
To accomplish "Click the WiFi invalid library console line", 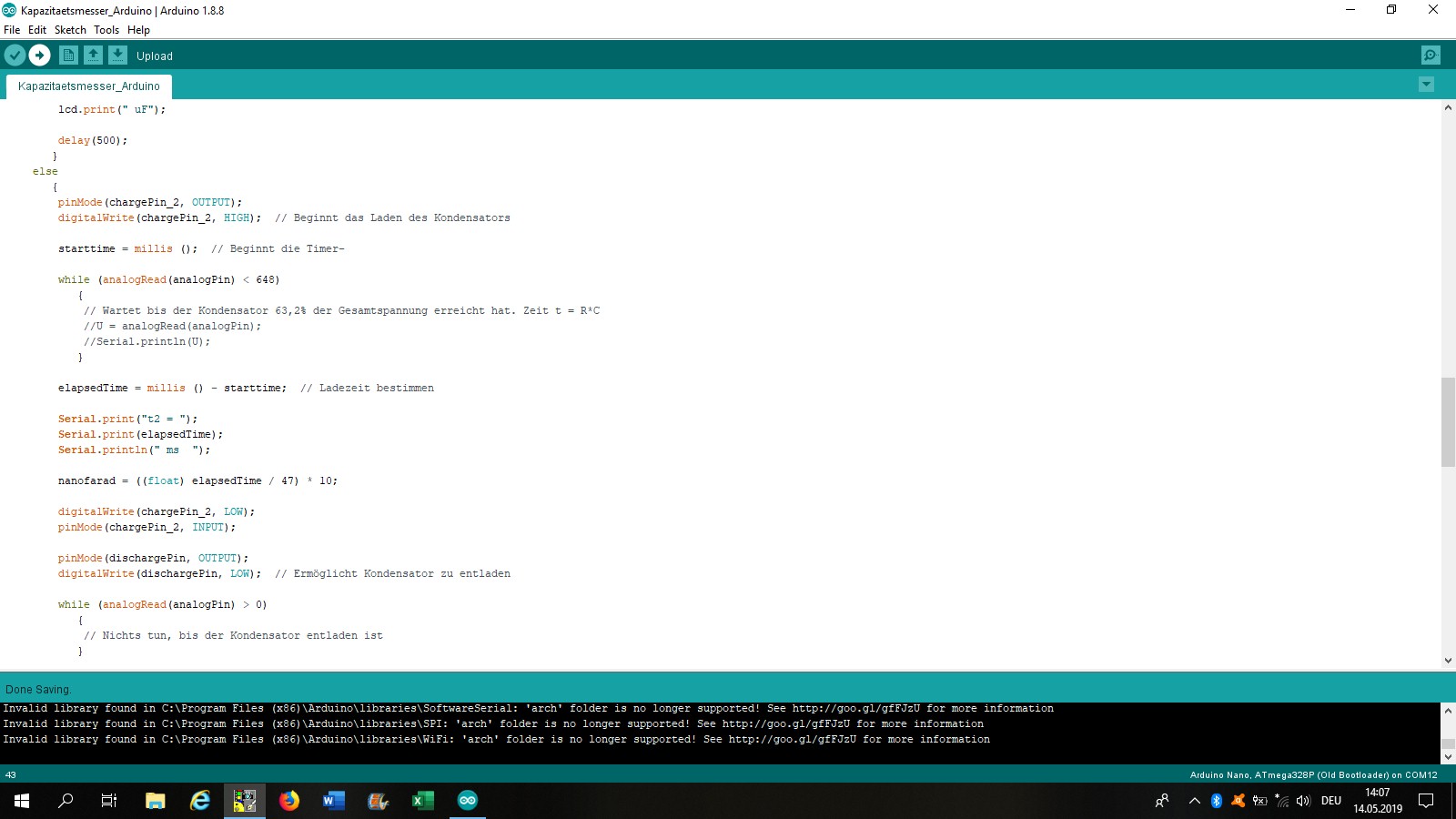I will pyautogui.click(x=496, y=739).
